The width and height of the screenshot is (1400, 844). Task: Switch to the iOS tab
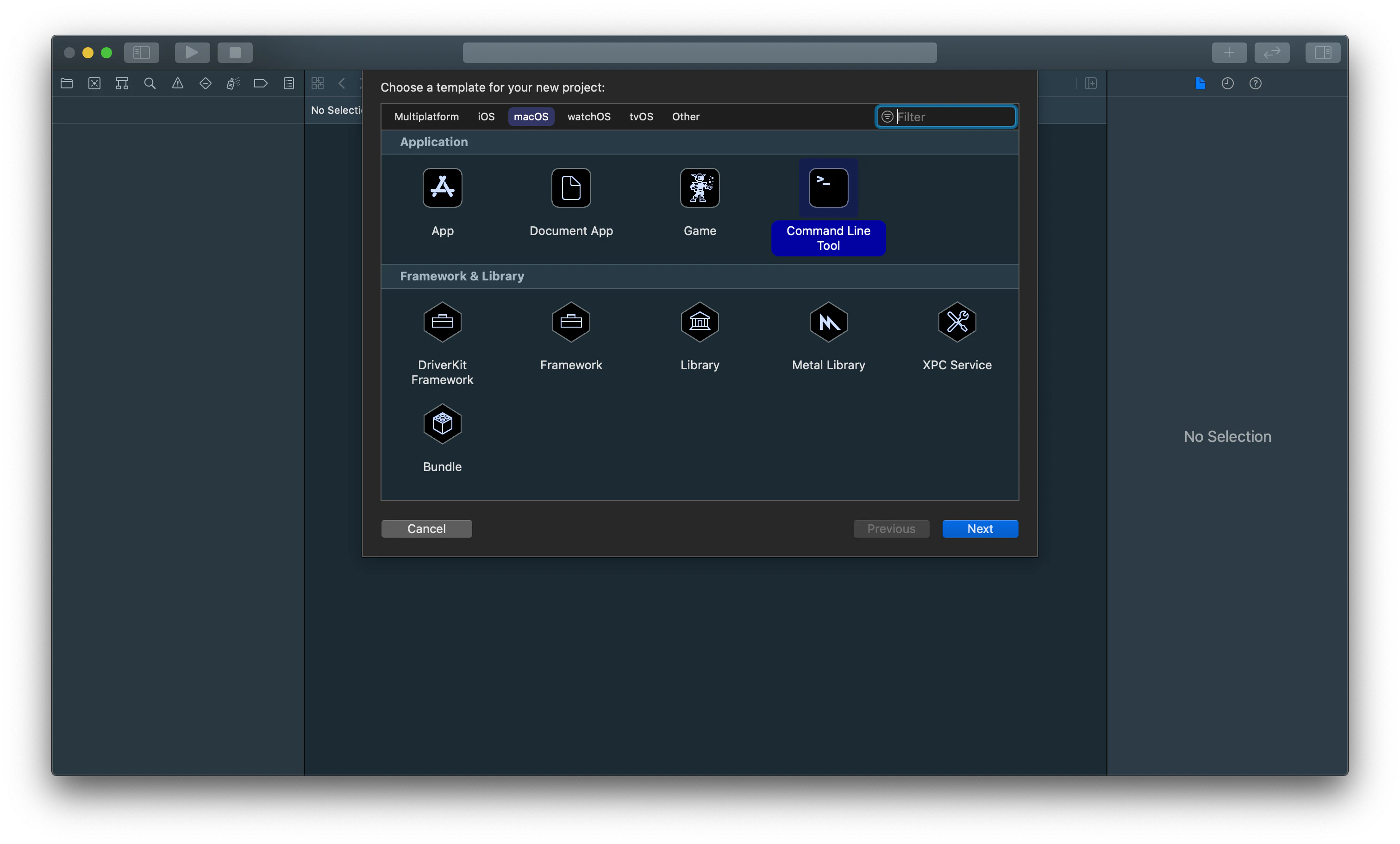pos(486,117)
